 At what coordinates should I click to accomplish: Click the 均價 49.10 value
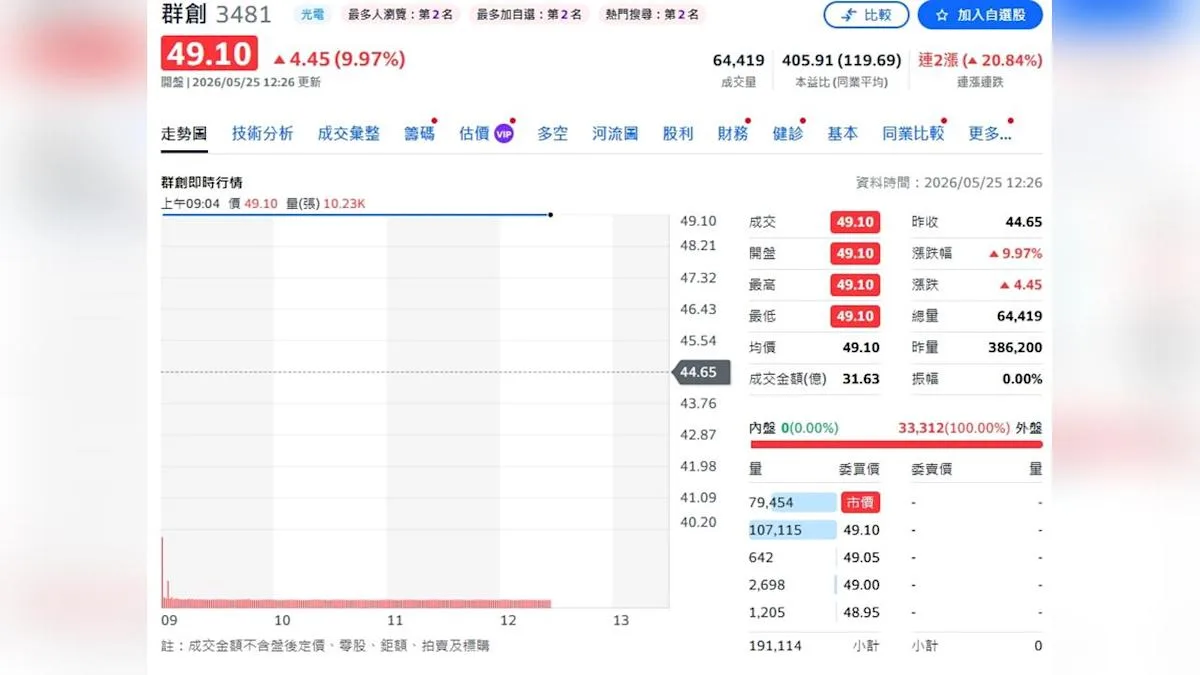tap(860, 347)
